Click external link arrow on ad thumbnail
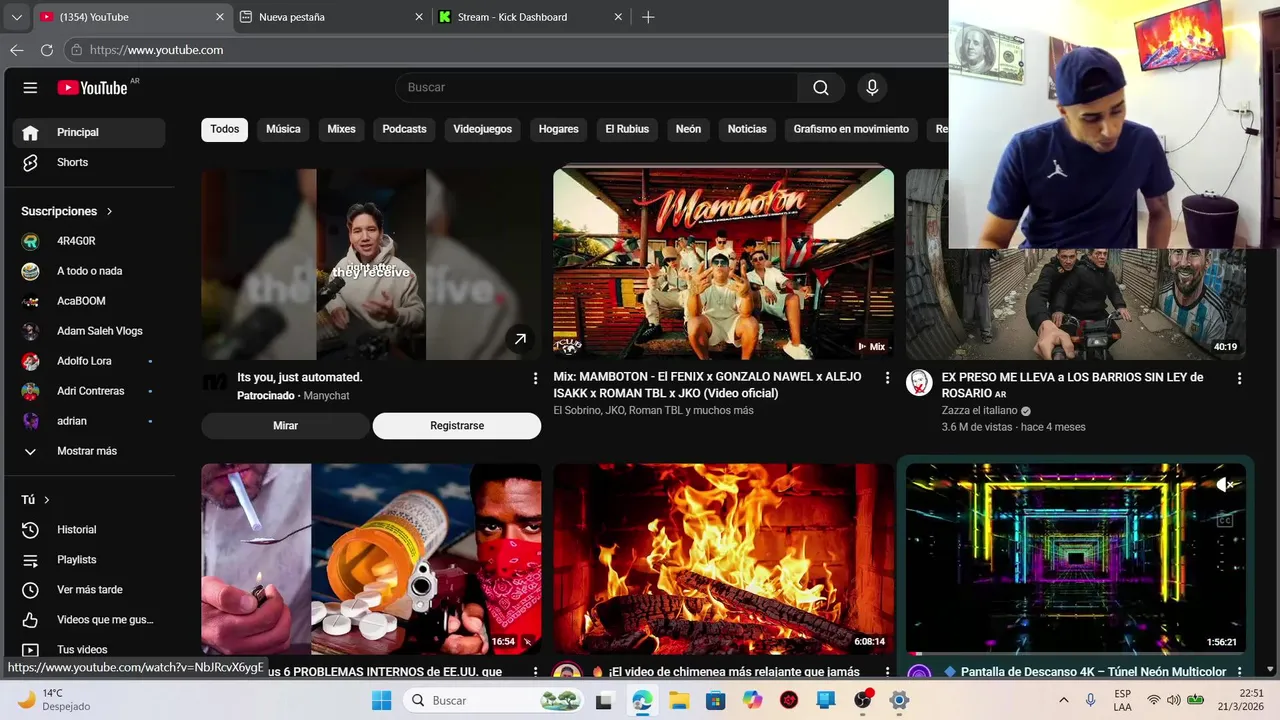Image resolution: width=1280 pixels, height=720 pixels. click(x=520, y=339)
